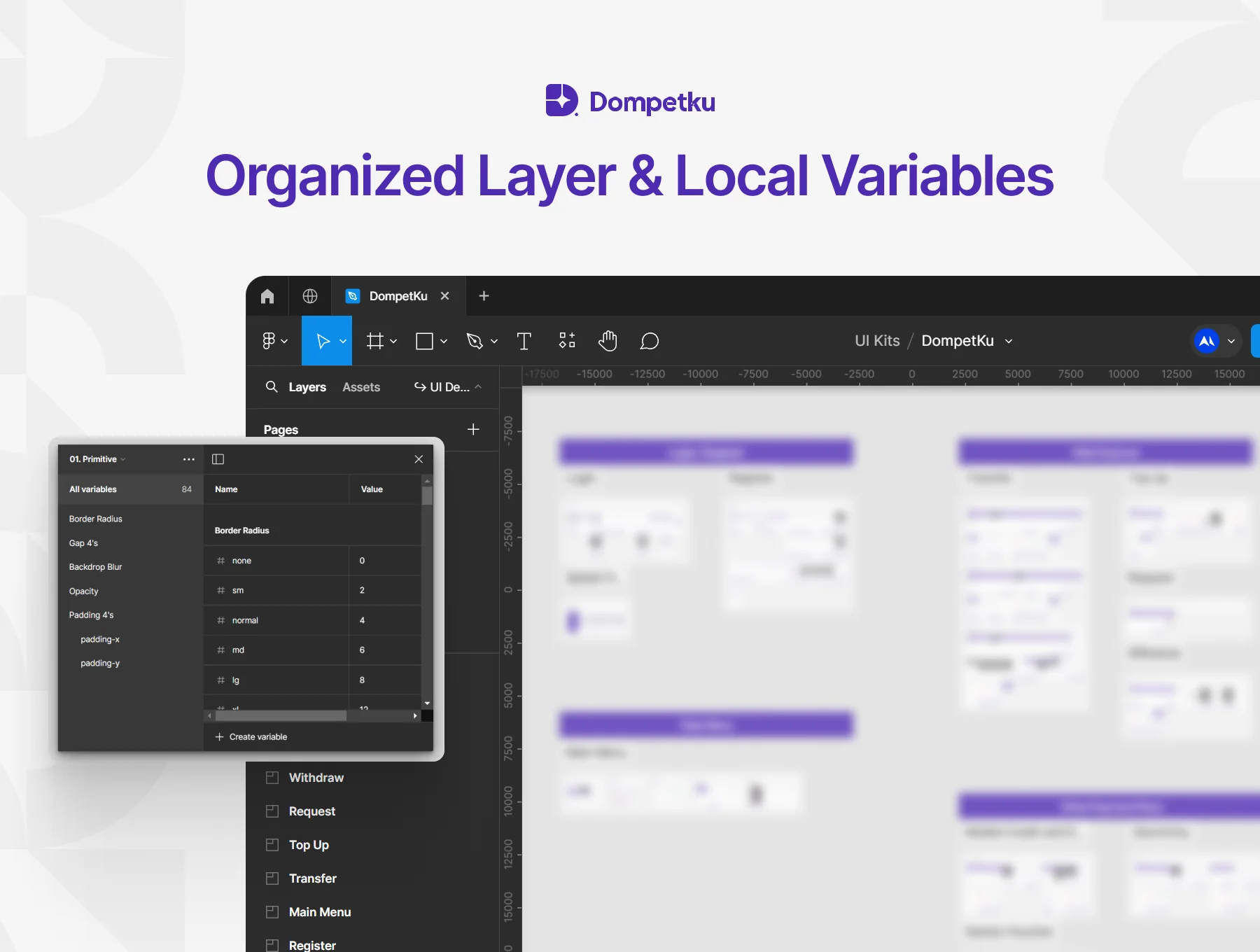Viewport: 1260px width, 952px height.
Task: Select the Hand tool
Action: (x=608, y=341)
